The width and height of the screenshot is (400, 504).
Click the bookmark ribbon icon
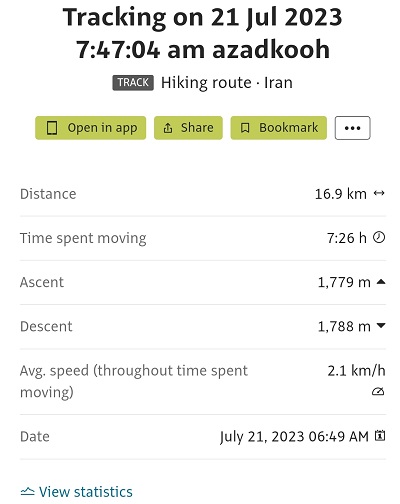(x=245, y=128)
